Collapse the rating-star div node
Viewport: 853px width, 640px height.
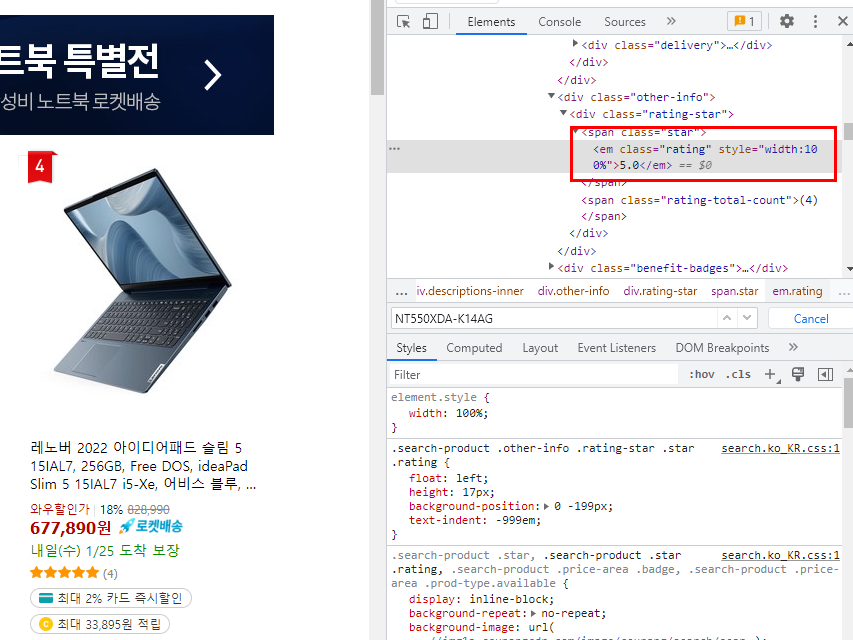coord(563,113)
